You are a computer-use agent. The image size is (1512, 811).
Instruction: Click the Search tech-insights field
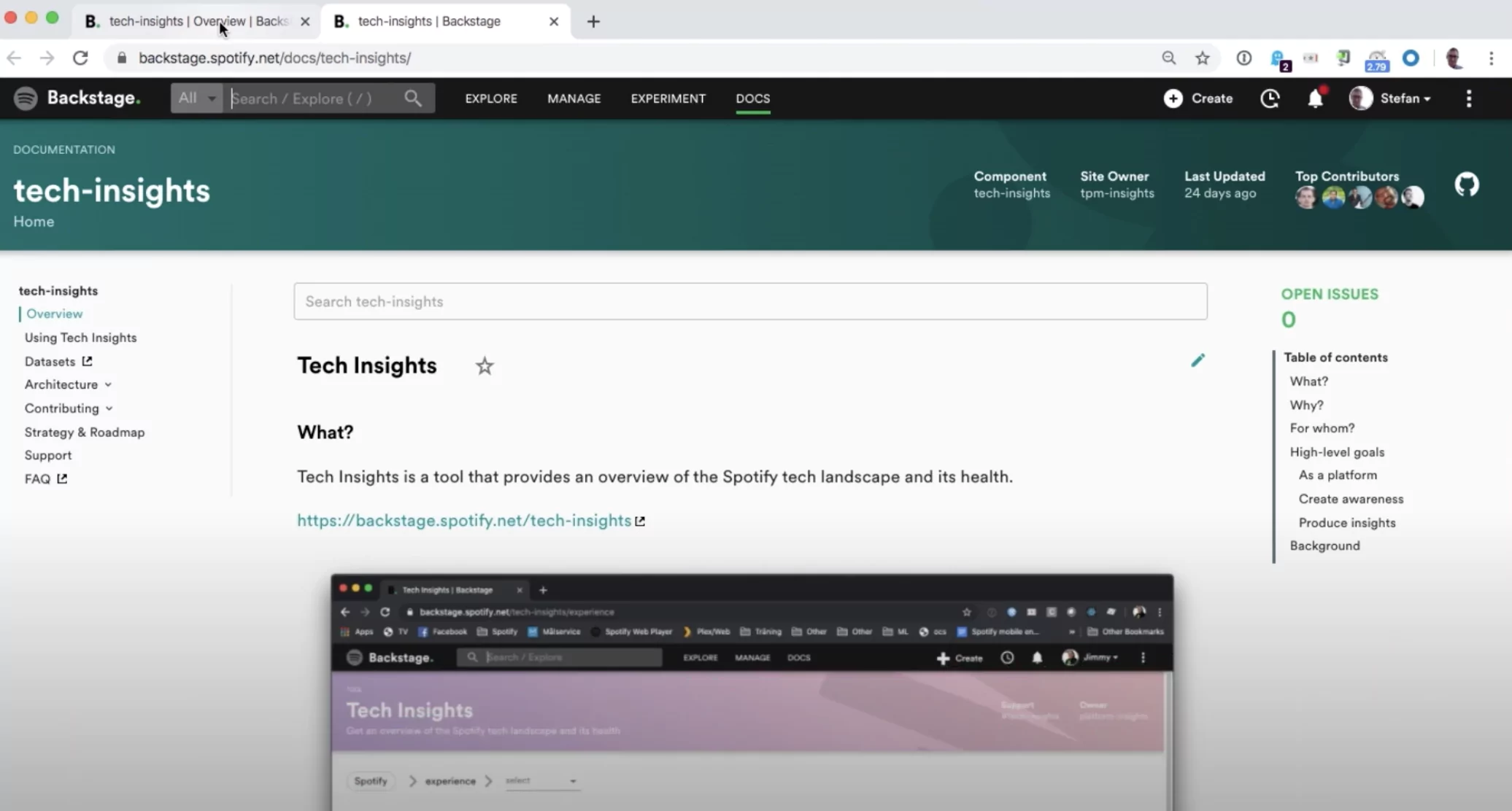pos(750,301)
